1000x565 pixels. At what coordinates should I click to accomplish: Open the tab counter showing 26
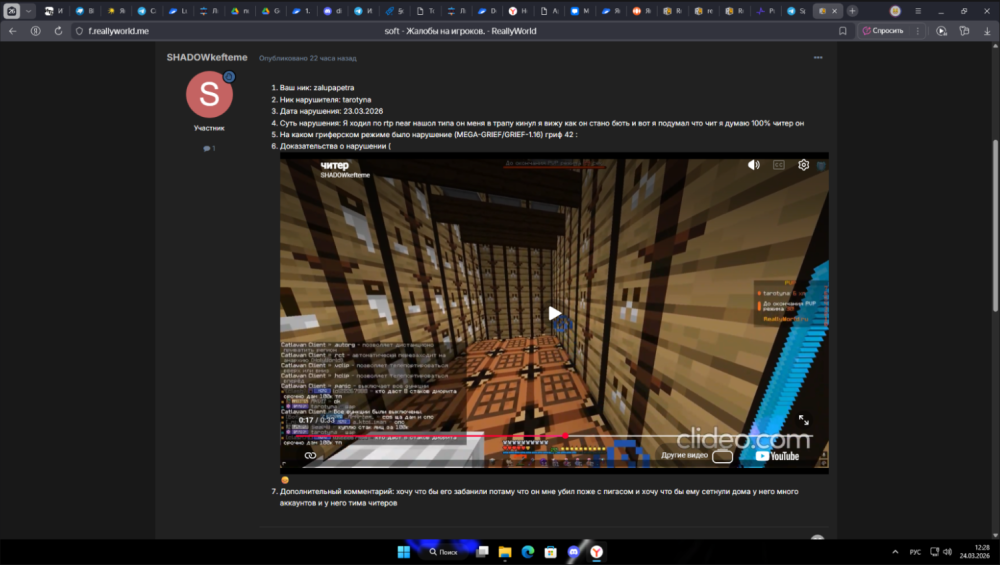11,11
